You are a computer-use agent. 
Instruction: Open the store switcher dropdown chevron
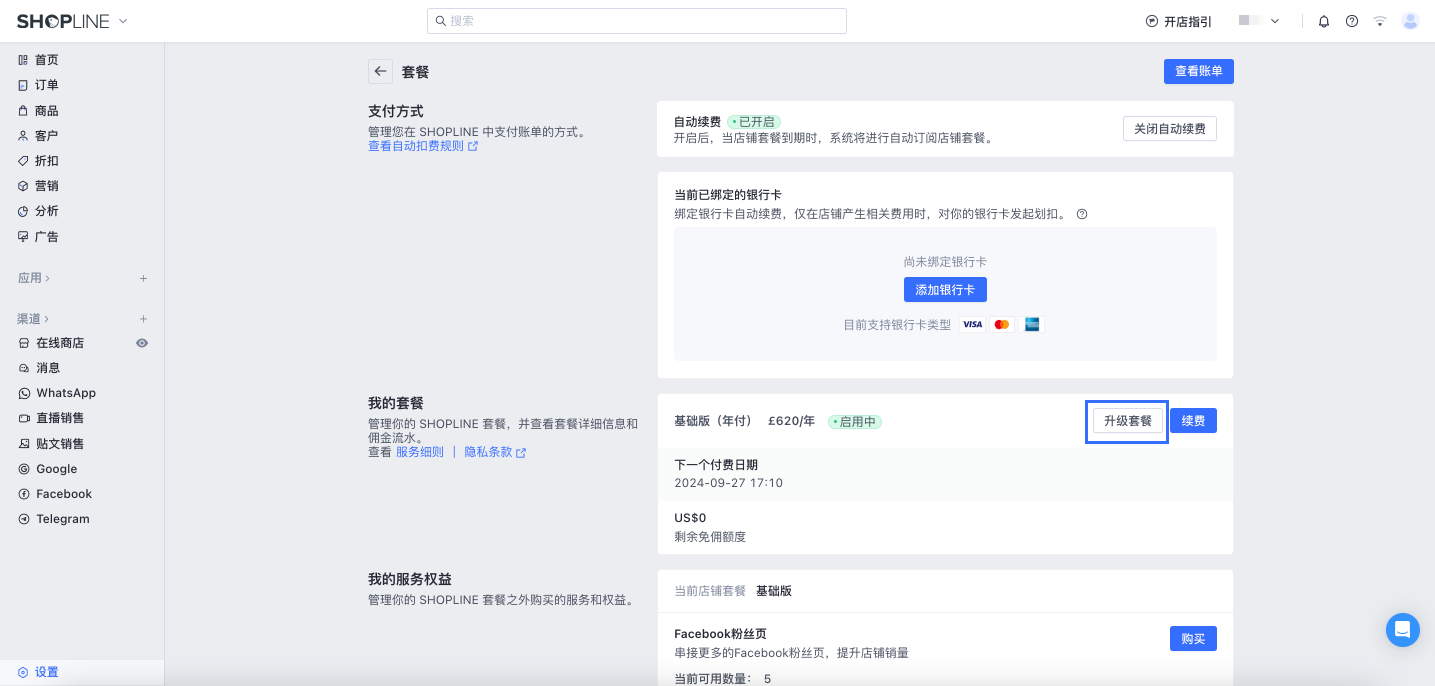(x=1275, y=21)
